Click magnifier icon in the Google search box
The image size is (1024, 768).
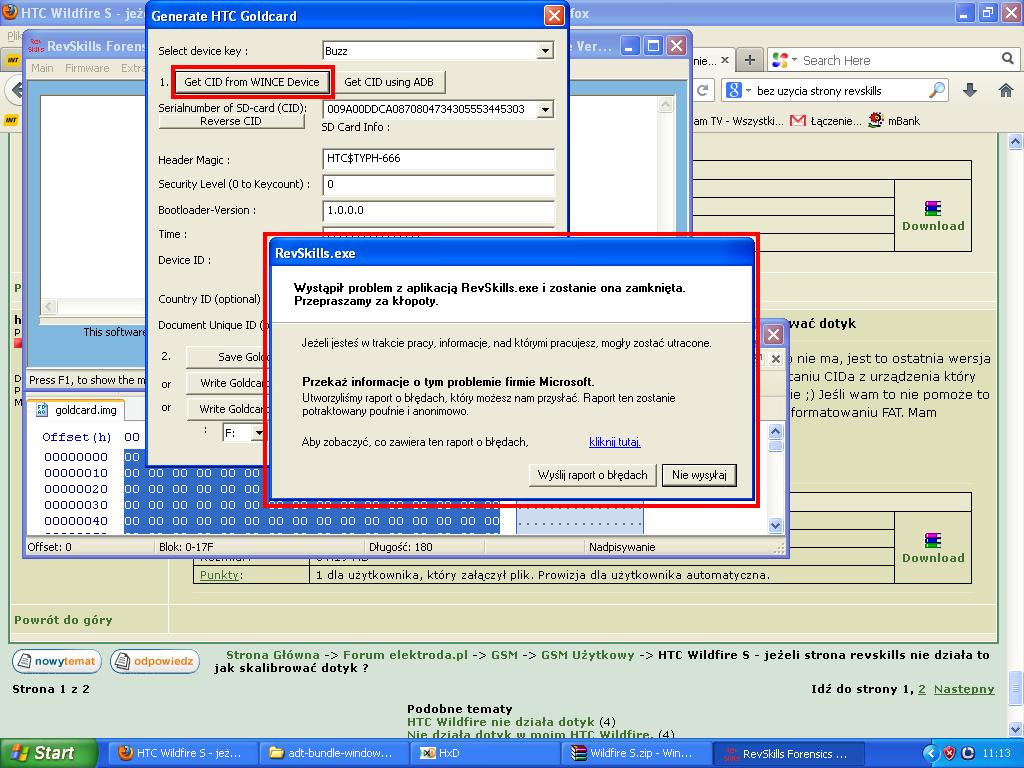[936, 90]
